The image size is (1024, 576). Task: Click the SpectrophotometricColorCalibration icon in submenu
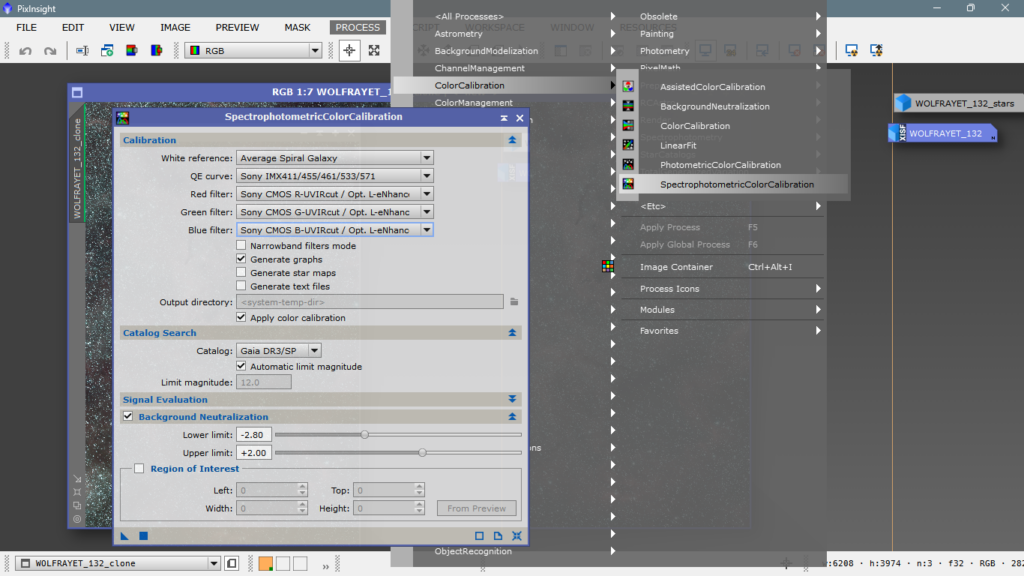point(628,184)
